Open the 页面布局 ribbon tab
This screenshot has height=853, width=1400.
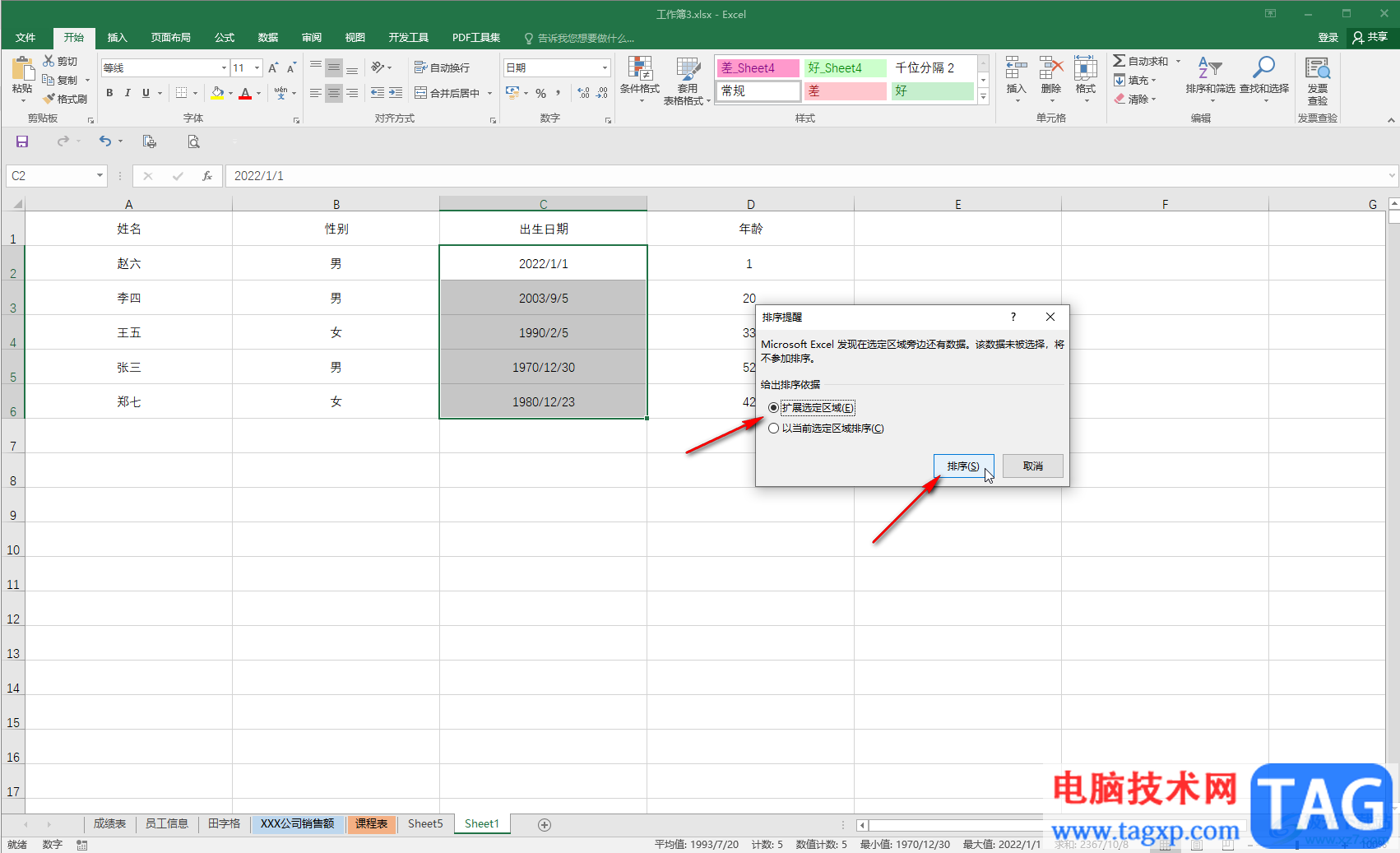[171, 37]
